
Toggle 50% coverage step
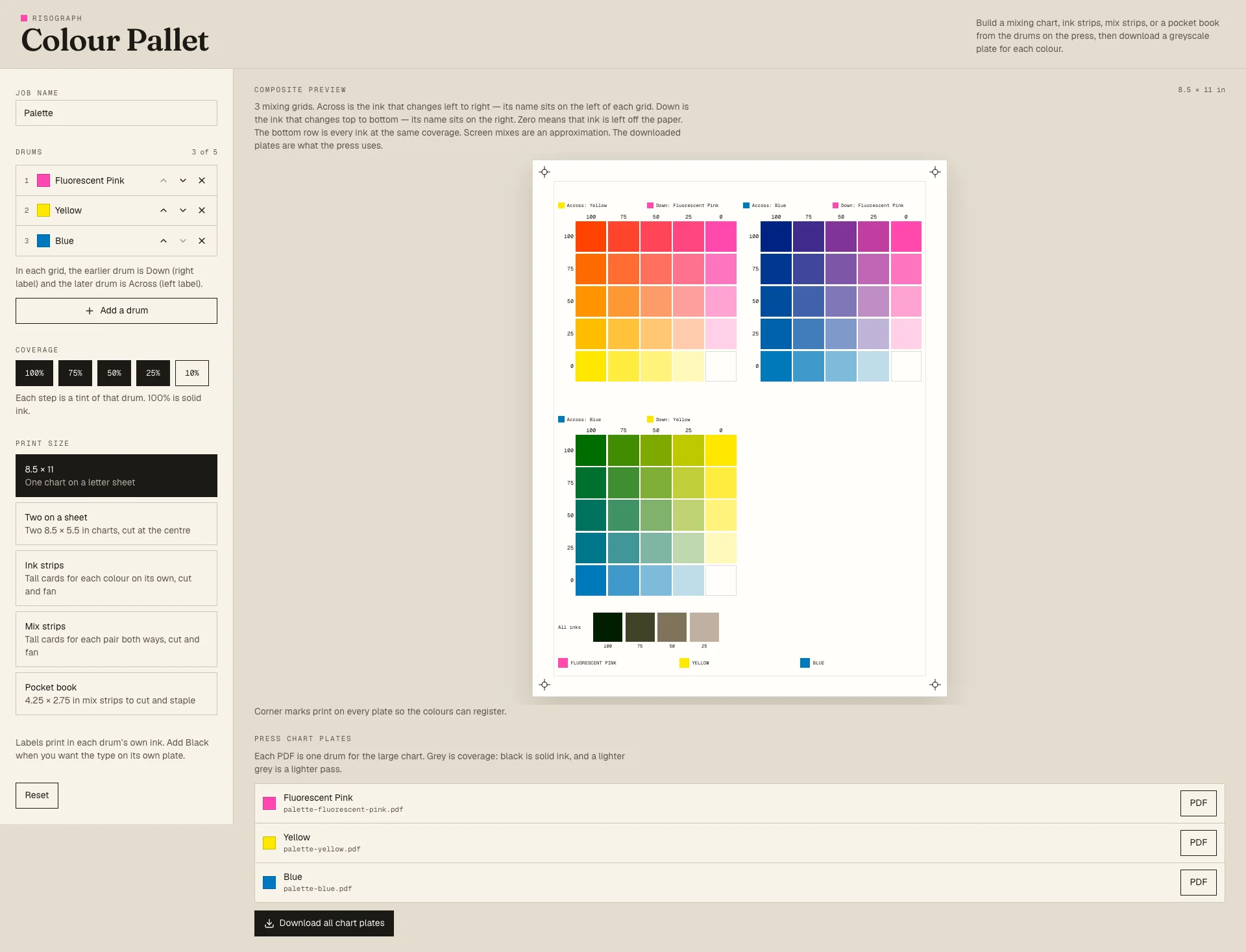(114, 373)
